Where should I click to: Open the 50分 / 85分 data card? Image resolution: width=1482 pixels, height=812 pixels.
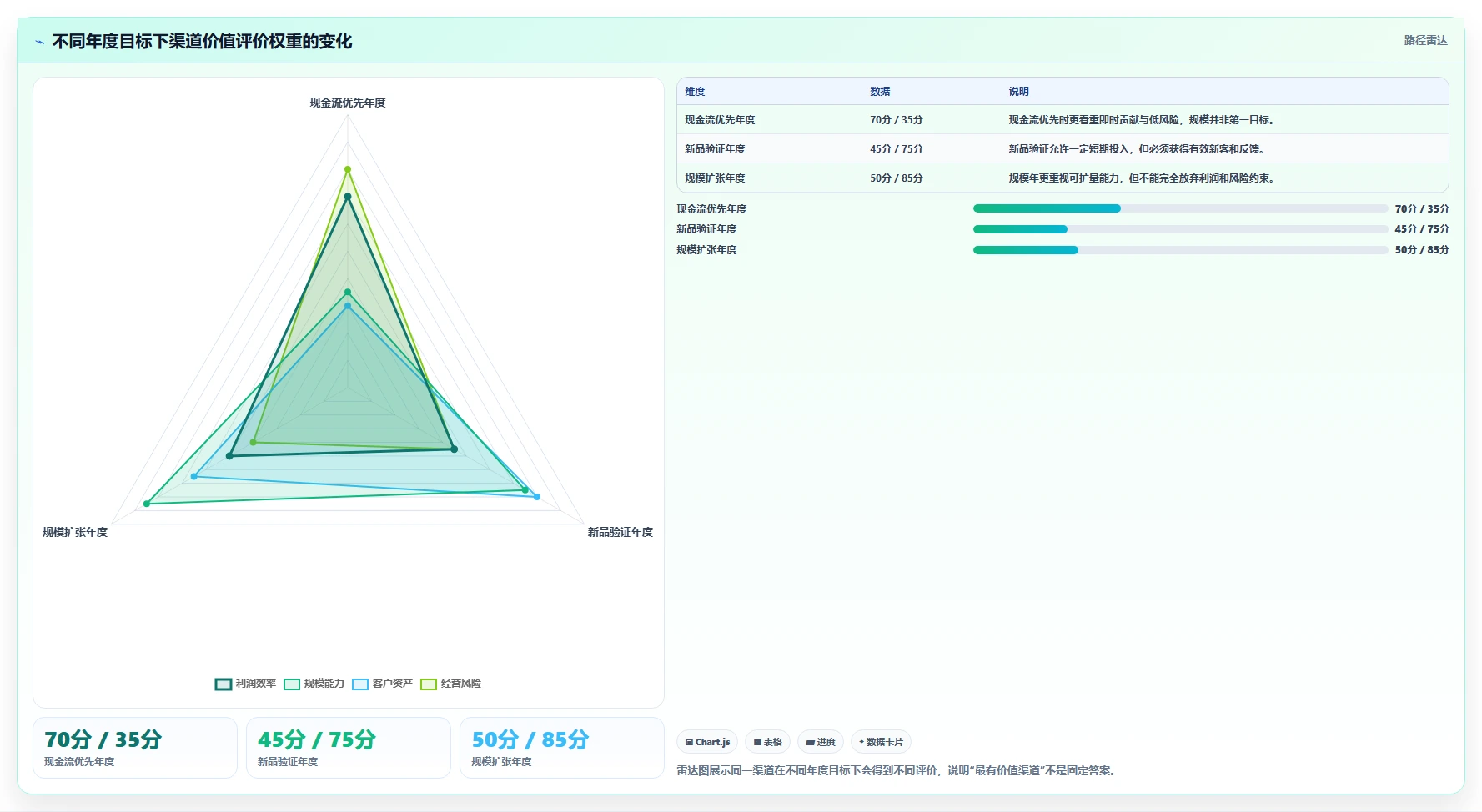(562, 748)
